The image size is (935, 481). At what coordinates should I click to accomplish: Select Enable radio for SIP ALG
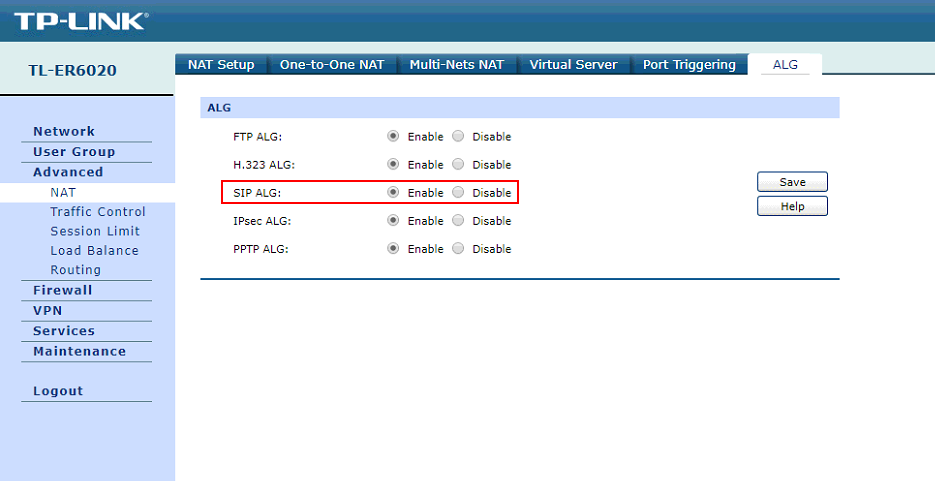393,193
